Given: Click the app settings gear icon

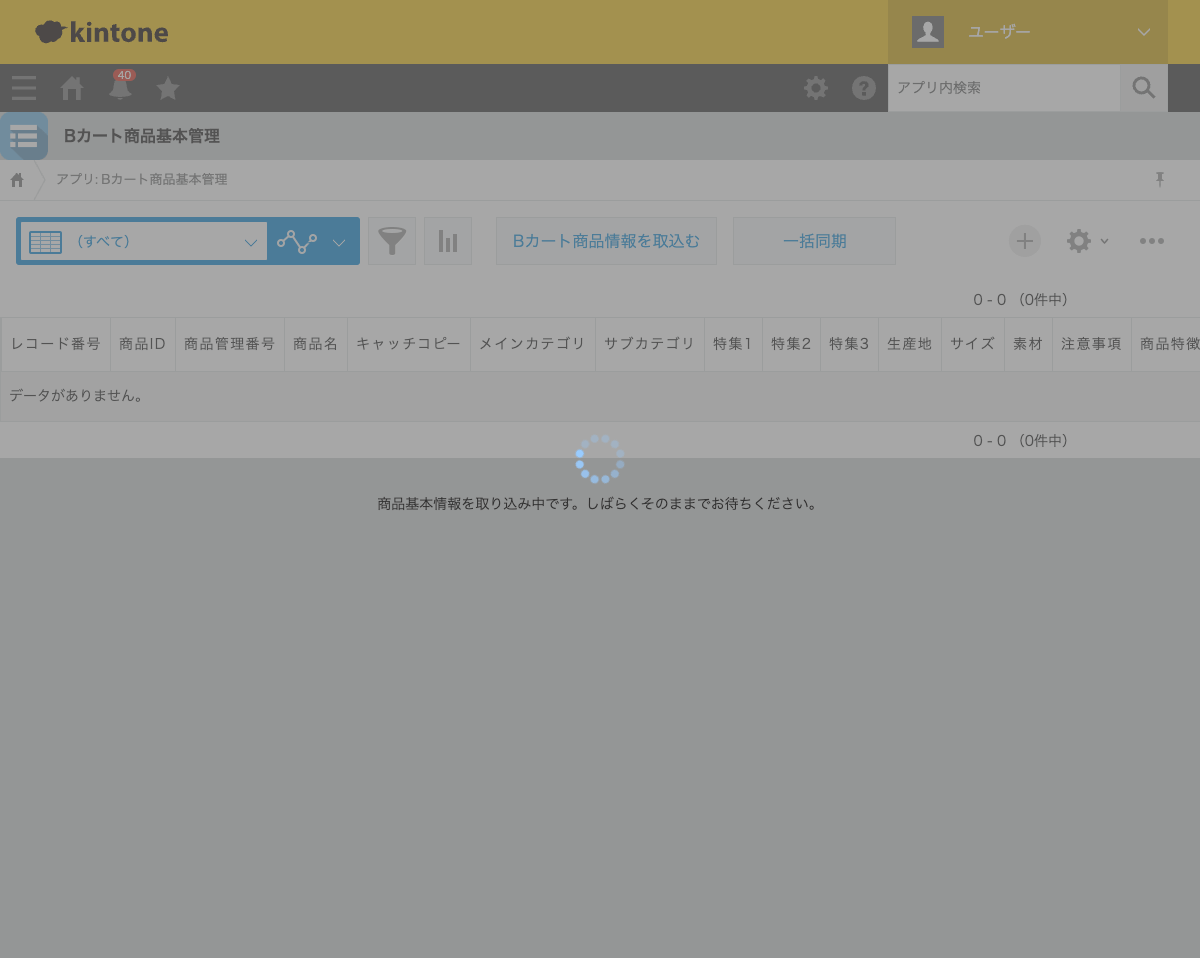Looking at the screenshot, I should coord(1079,240).
